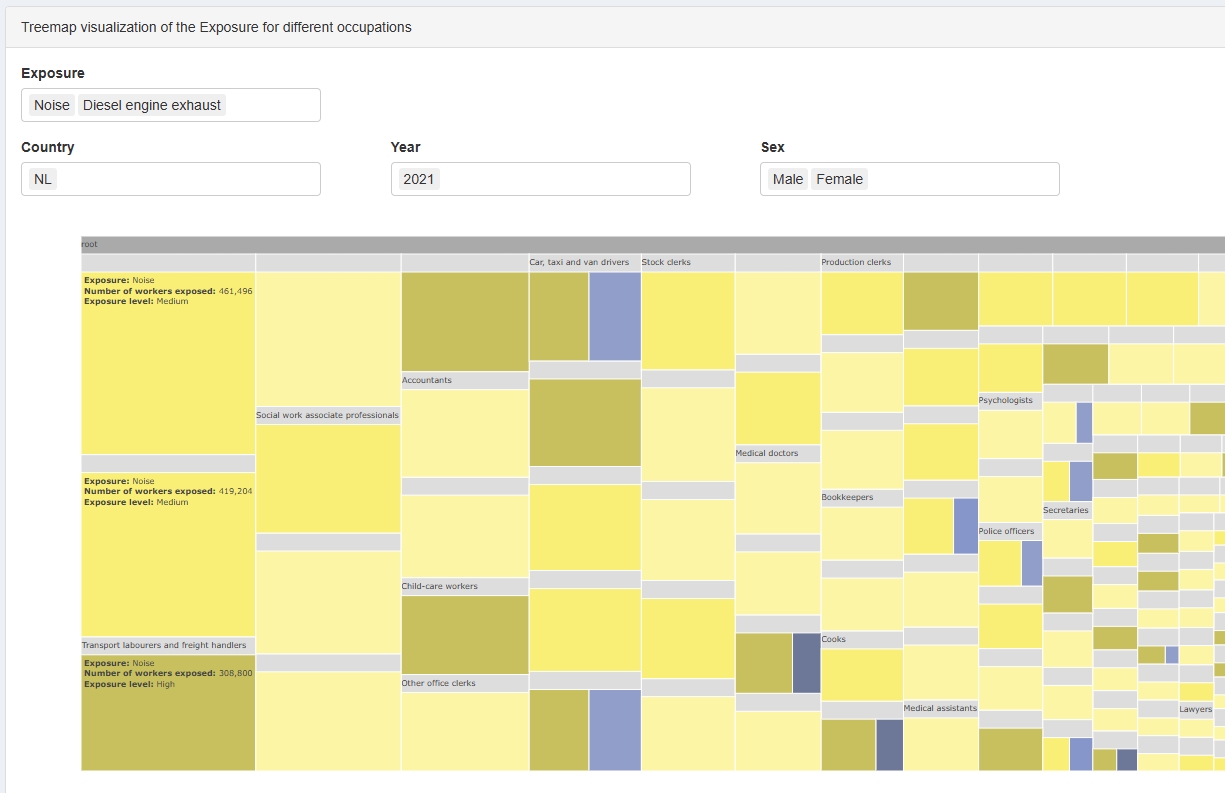Screen dimensions: 1225x793
Task: Click the Car, taxi and van drivers header
Action: (x=584, y=262)
